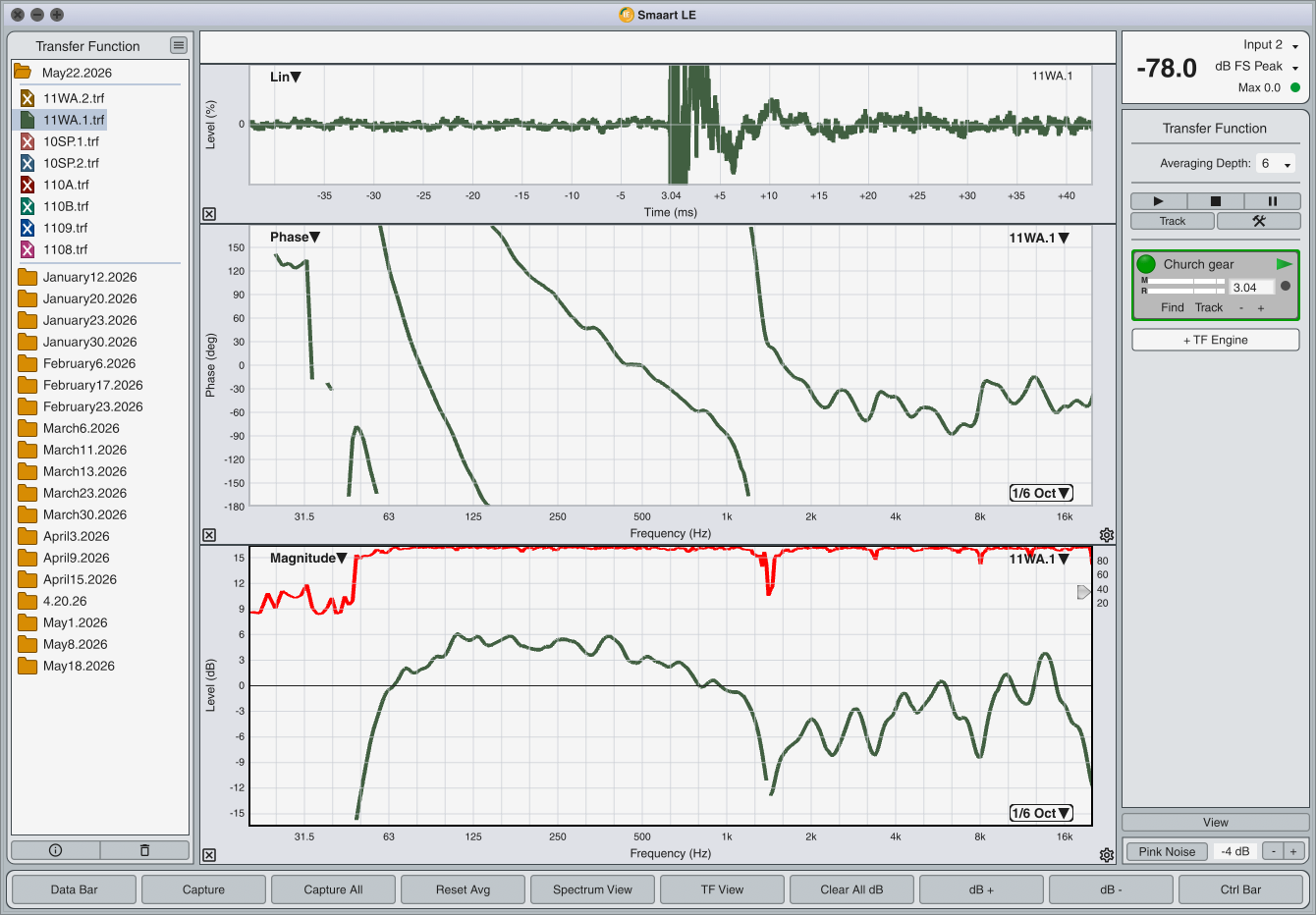
Task: Switch to Spectrum View
Action: point(593,889)
